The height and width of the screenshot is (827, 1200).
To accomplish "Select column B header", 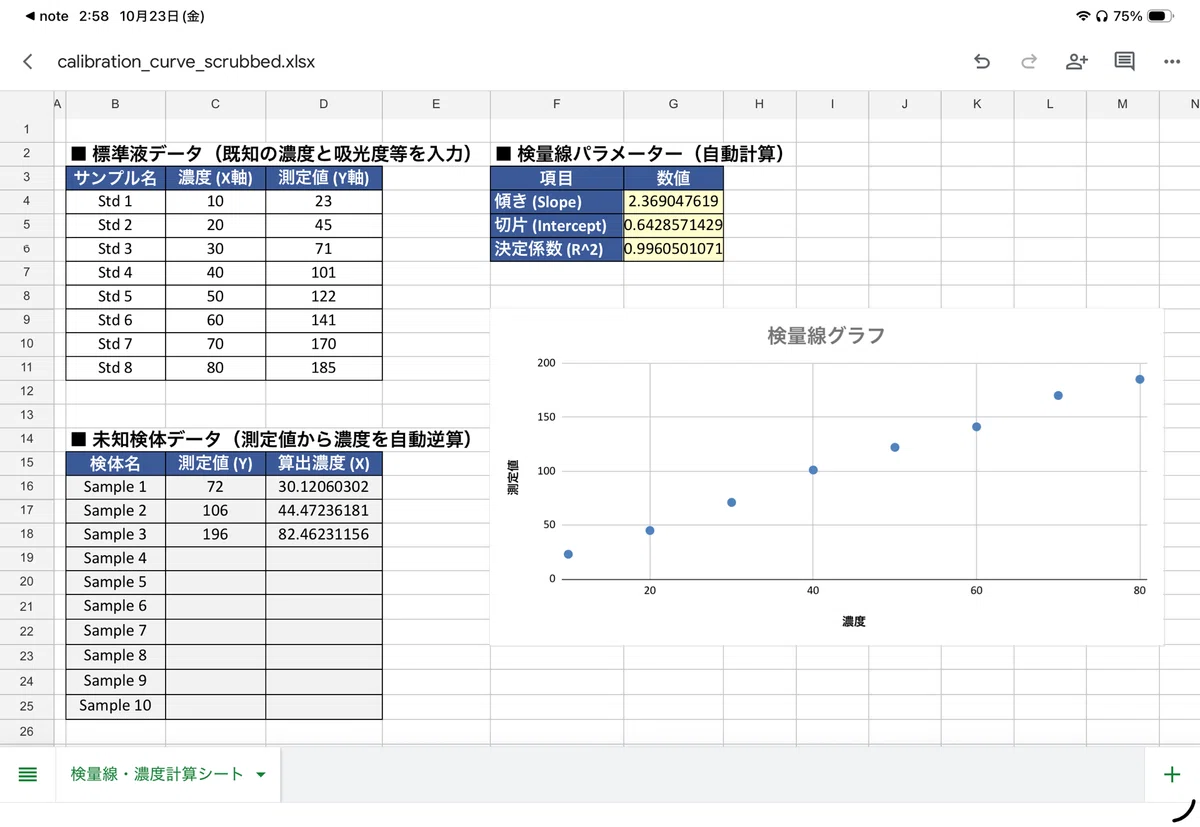I will point(116,104).
